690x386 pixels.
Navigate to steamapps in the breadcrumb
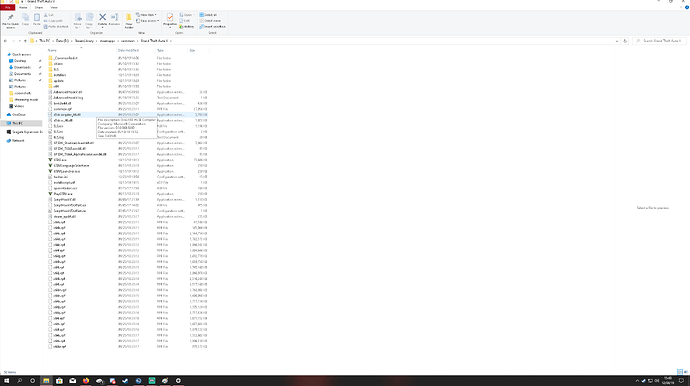coord(107,41)
